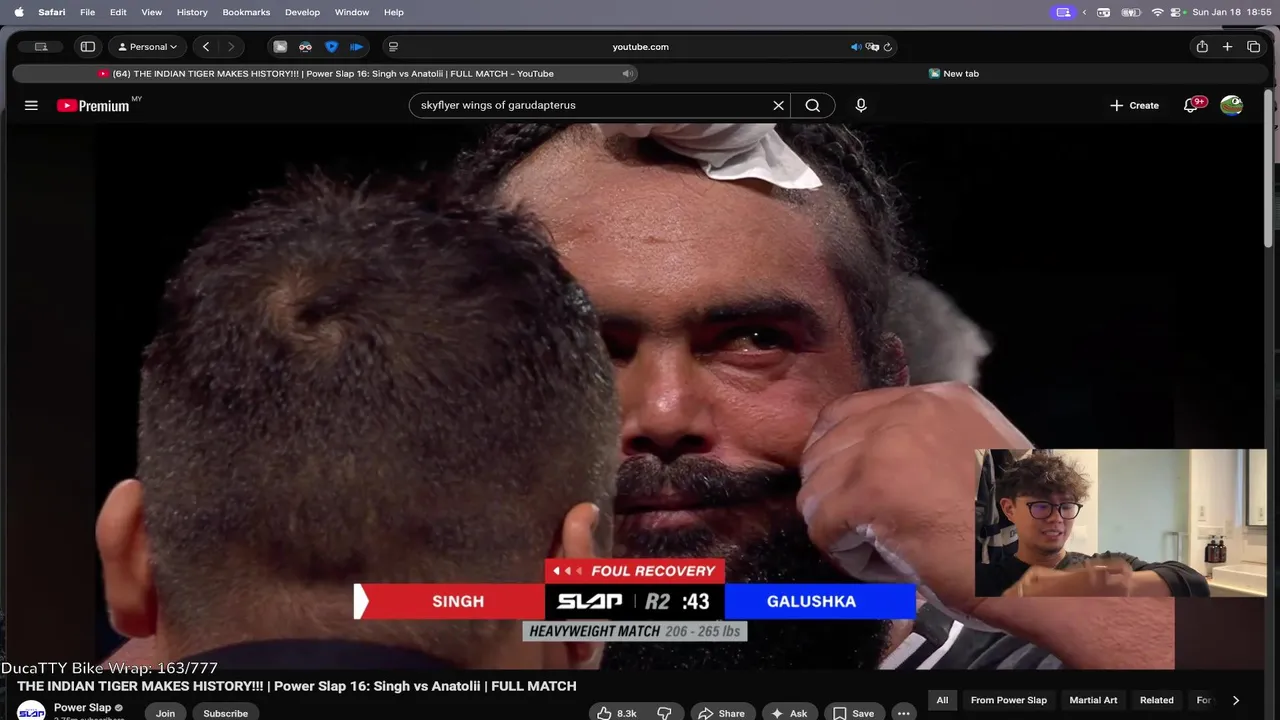Clear the search box text

pyautogui.click(x=778, y=105)
